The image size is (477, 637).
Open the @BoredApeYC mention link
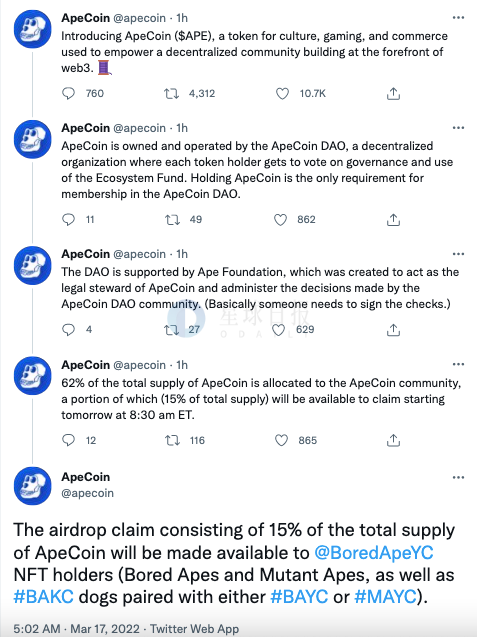(x=374, y=553)
